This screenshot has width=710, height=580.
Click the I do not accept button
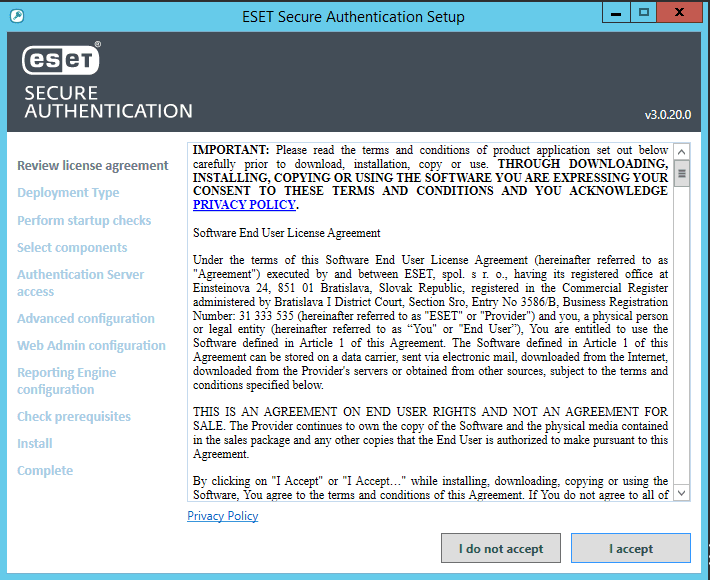click(501, 548)
